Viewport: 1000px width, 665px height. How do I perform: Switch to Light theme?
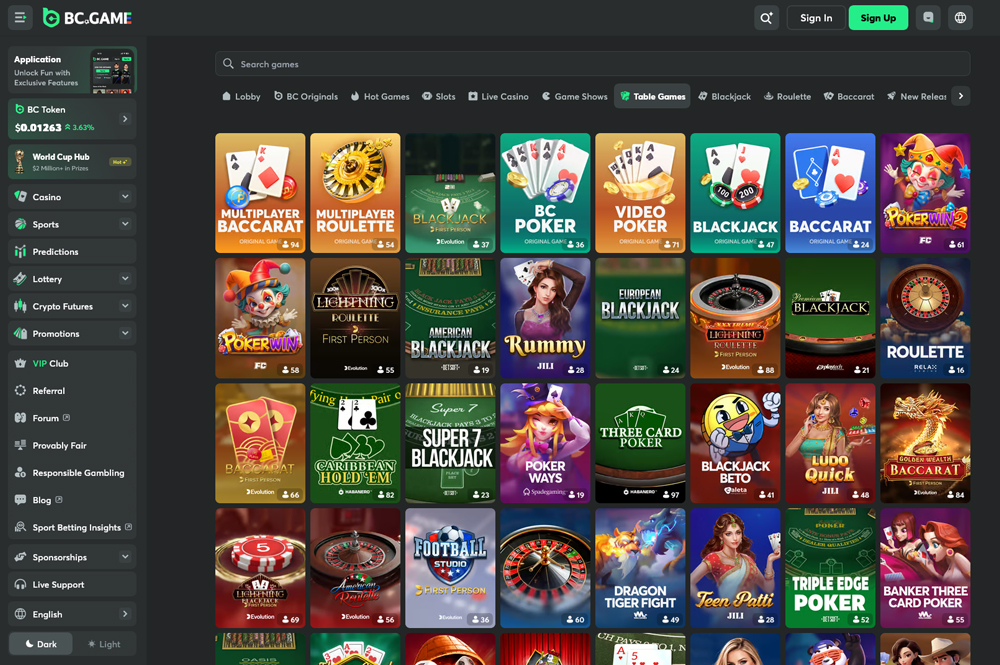click(104, 644)
